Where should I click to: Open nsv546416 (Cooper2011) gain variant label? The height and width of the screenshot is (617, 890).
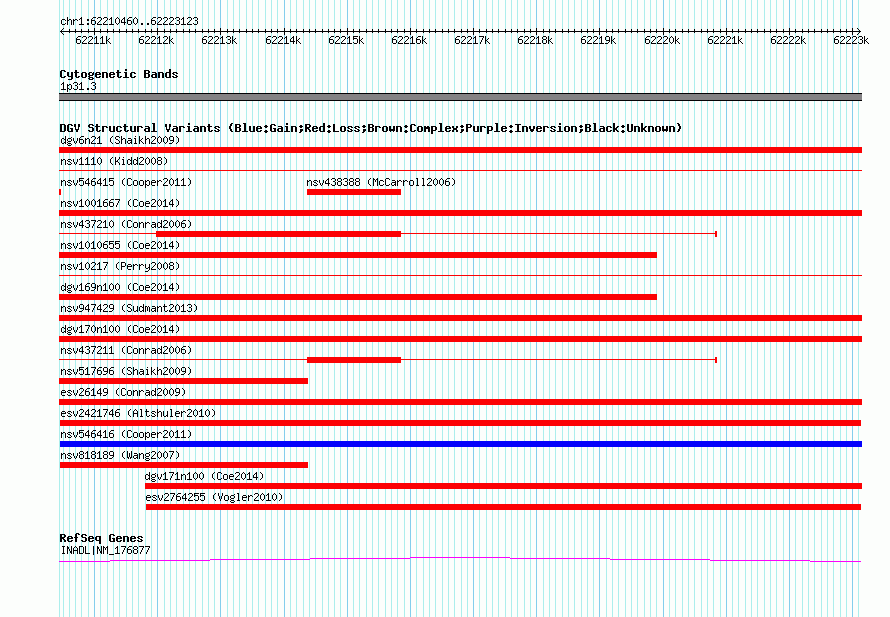pyautogui.click(x=126, y=434)
